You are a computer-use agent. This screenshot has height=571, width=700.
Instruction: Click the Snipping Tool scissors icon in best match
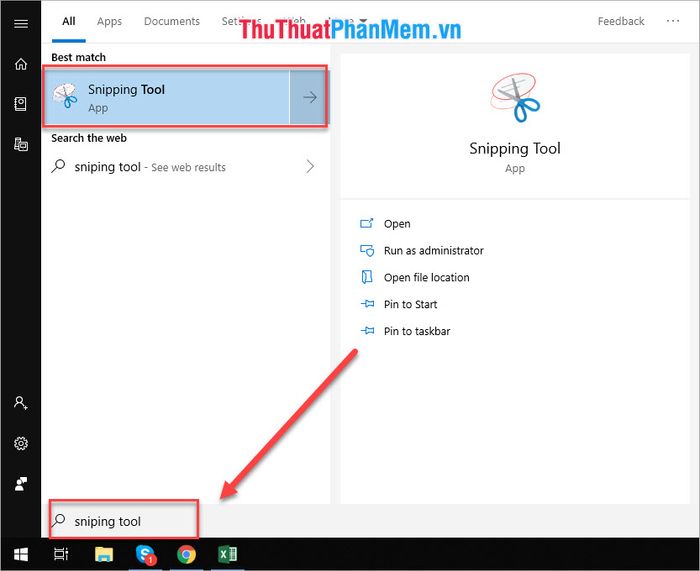click(x=65, y=96)
